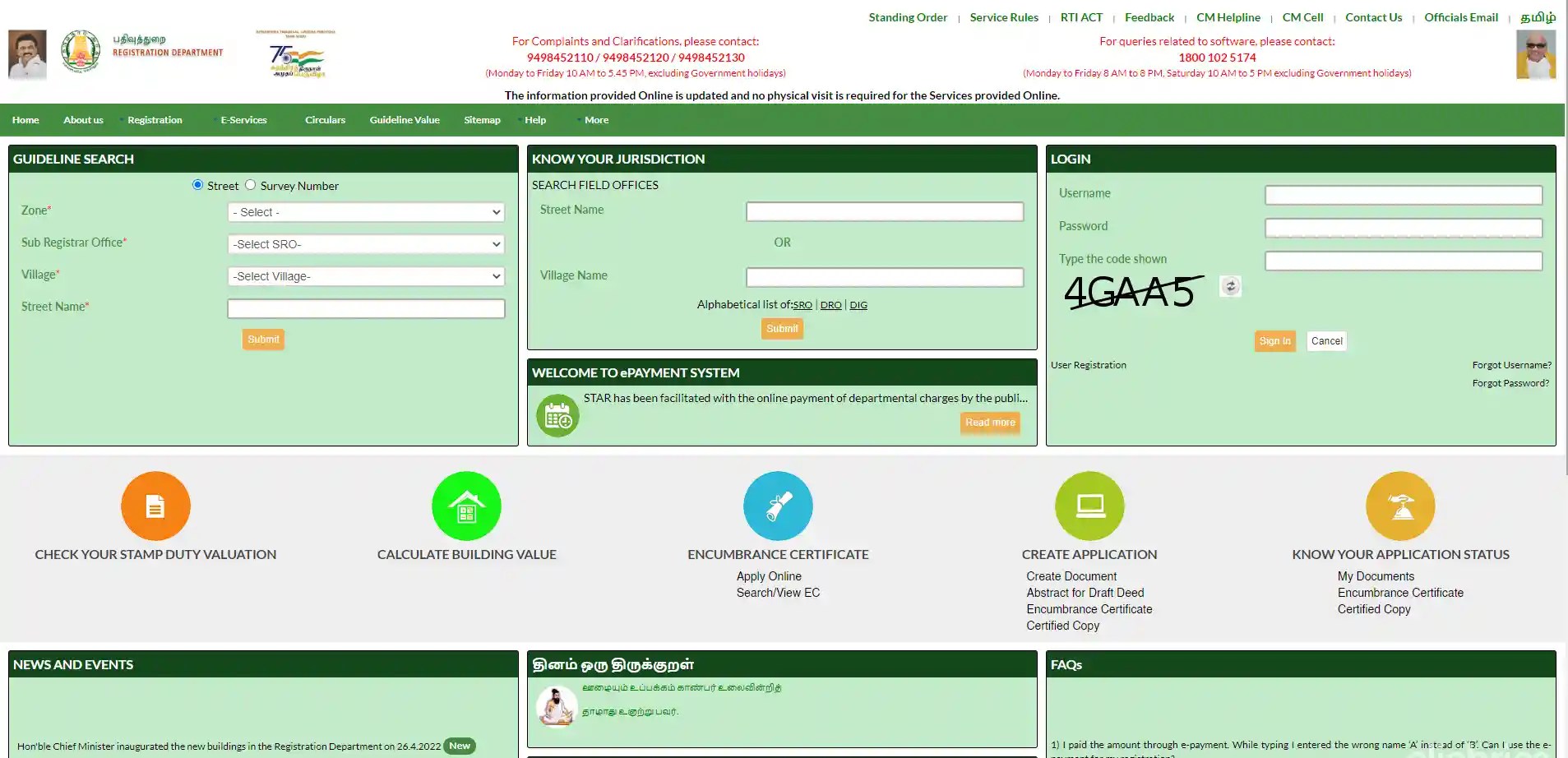The height and width of the screenshot is (758, 1568).
Task: Click the Create Application laptop icon
Action: coord(1089,506)
